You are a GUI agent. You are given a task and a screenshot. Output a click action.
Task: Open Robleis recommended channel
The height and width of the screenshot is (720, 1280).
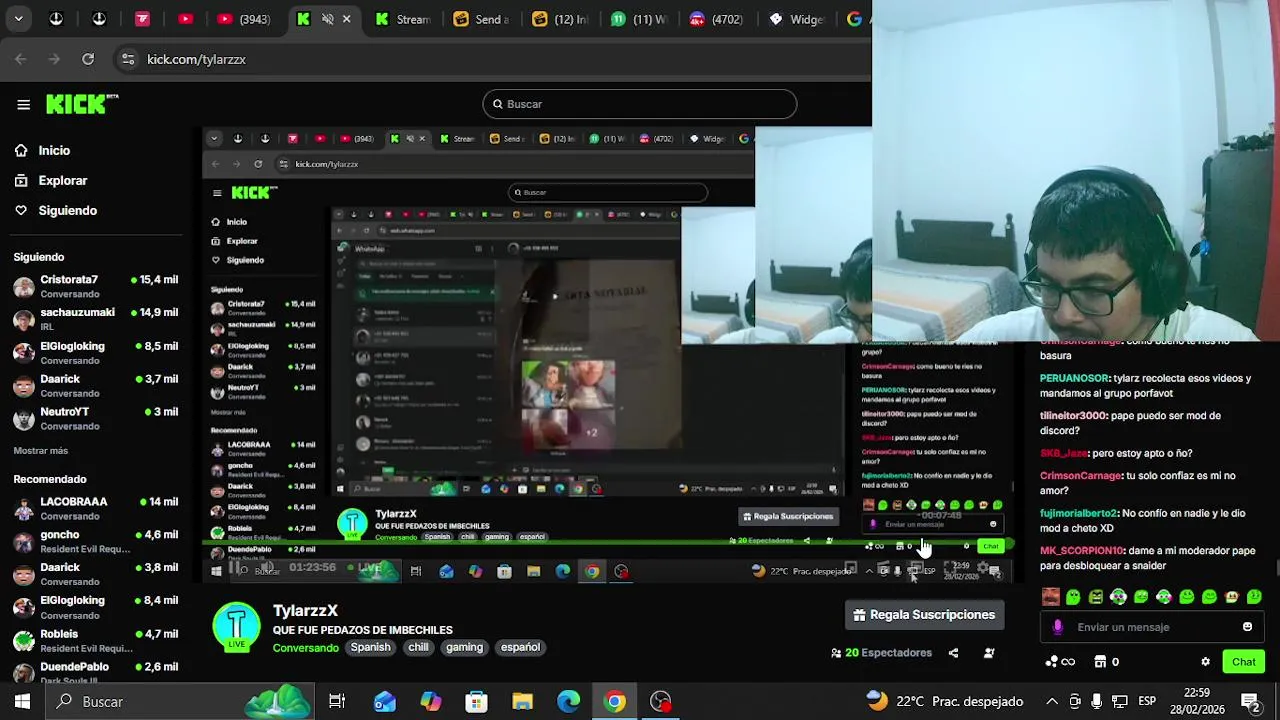tap(96, 640)
